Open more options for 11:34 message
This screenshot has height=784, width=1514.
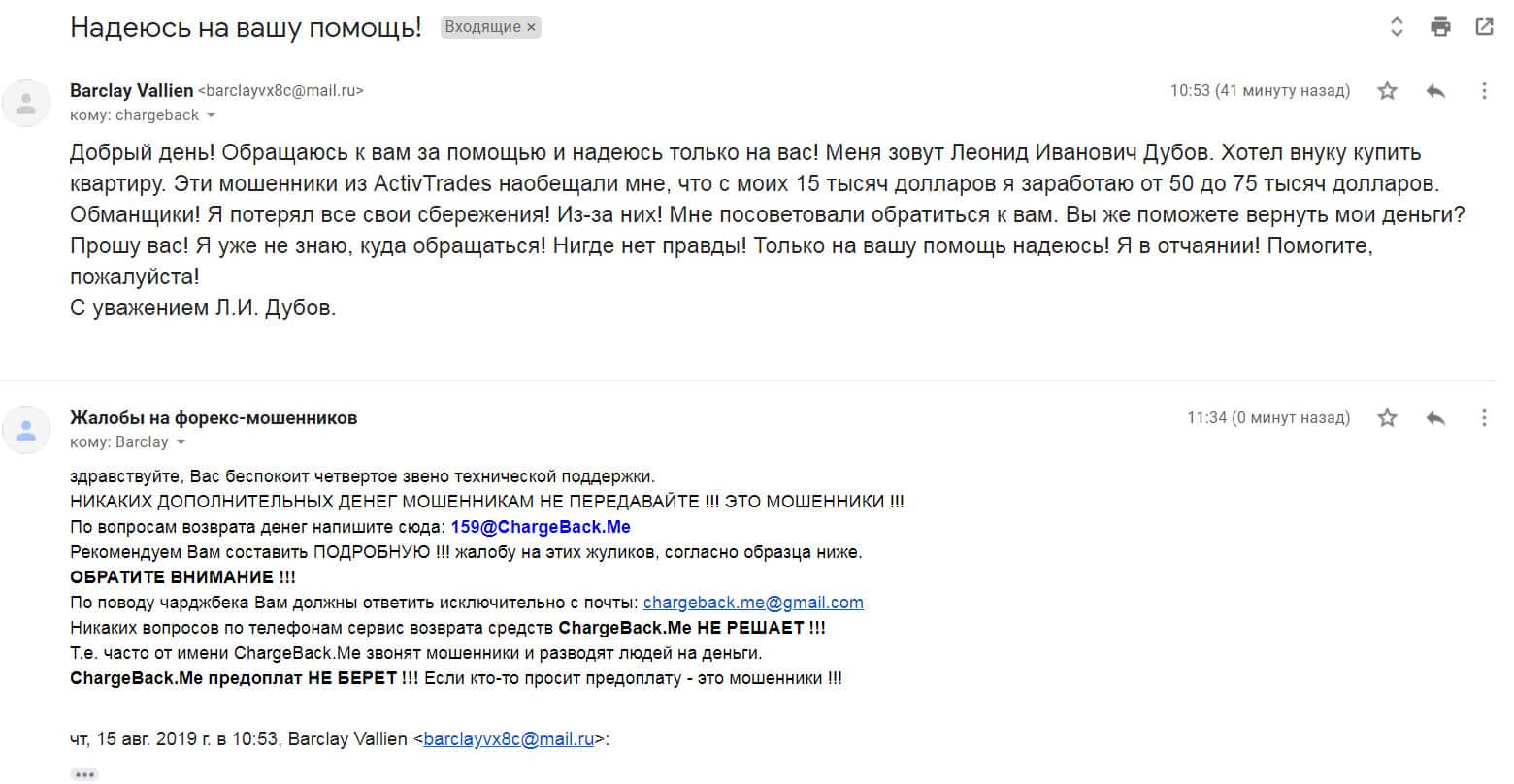point(1484,418)
